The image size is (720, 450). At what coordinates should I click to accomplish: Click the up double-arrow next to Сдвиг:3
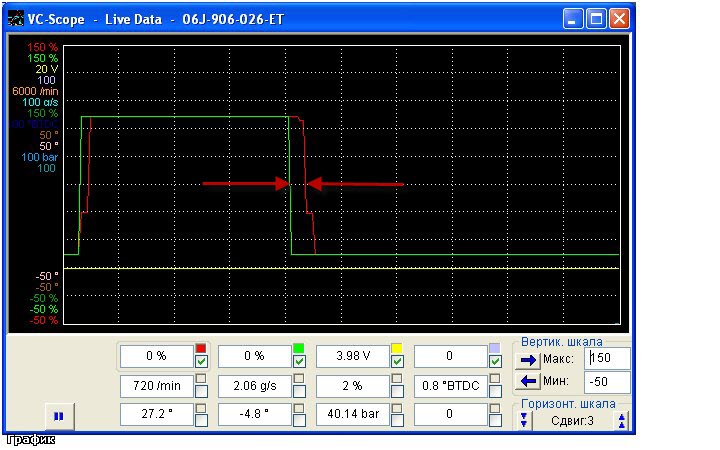[623, 421]
